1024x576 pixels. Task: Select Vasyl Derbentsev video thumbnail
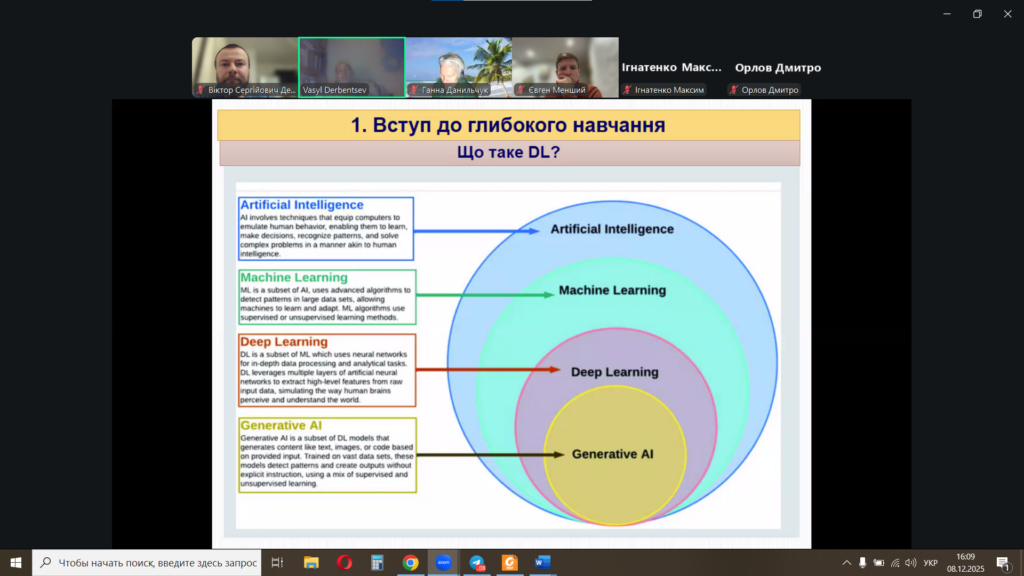(351, 67)
